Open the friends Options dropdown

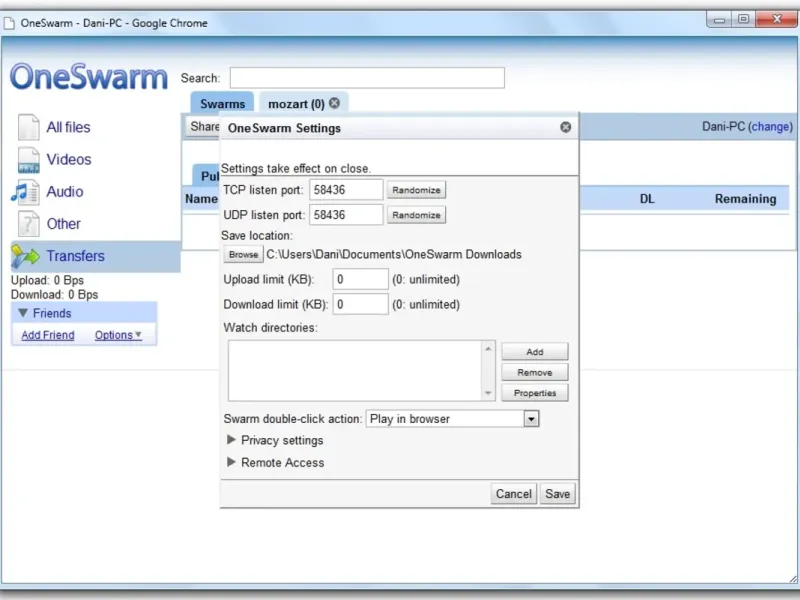pos(118,335)
